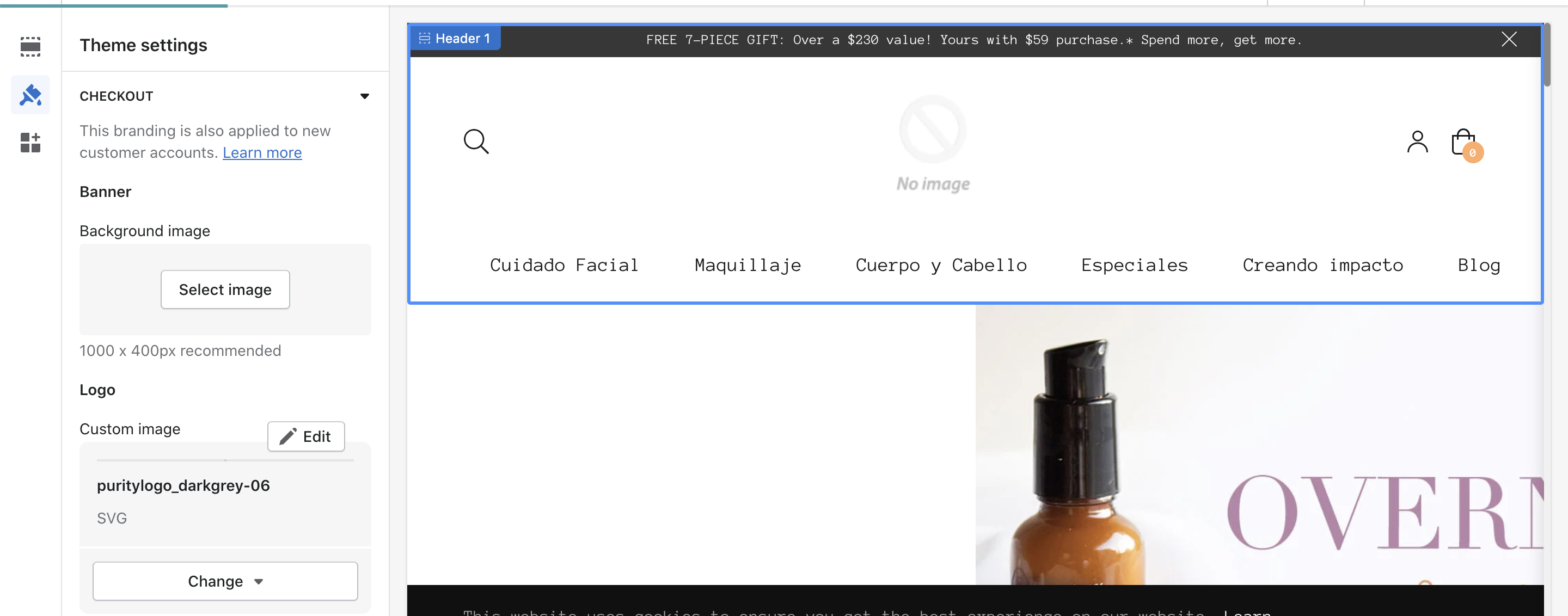Screen dimensions: 1568x616
Task: Collapse the CHECKOUT settings section
Action: tap(364, 96)
